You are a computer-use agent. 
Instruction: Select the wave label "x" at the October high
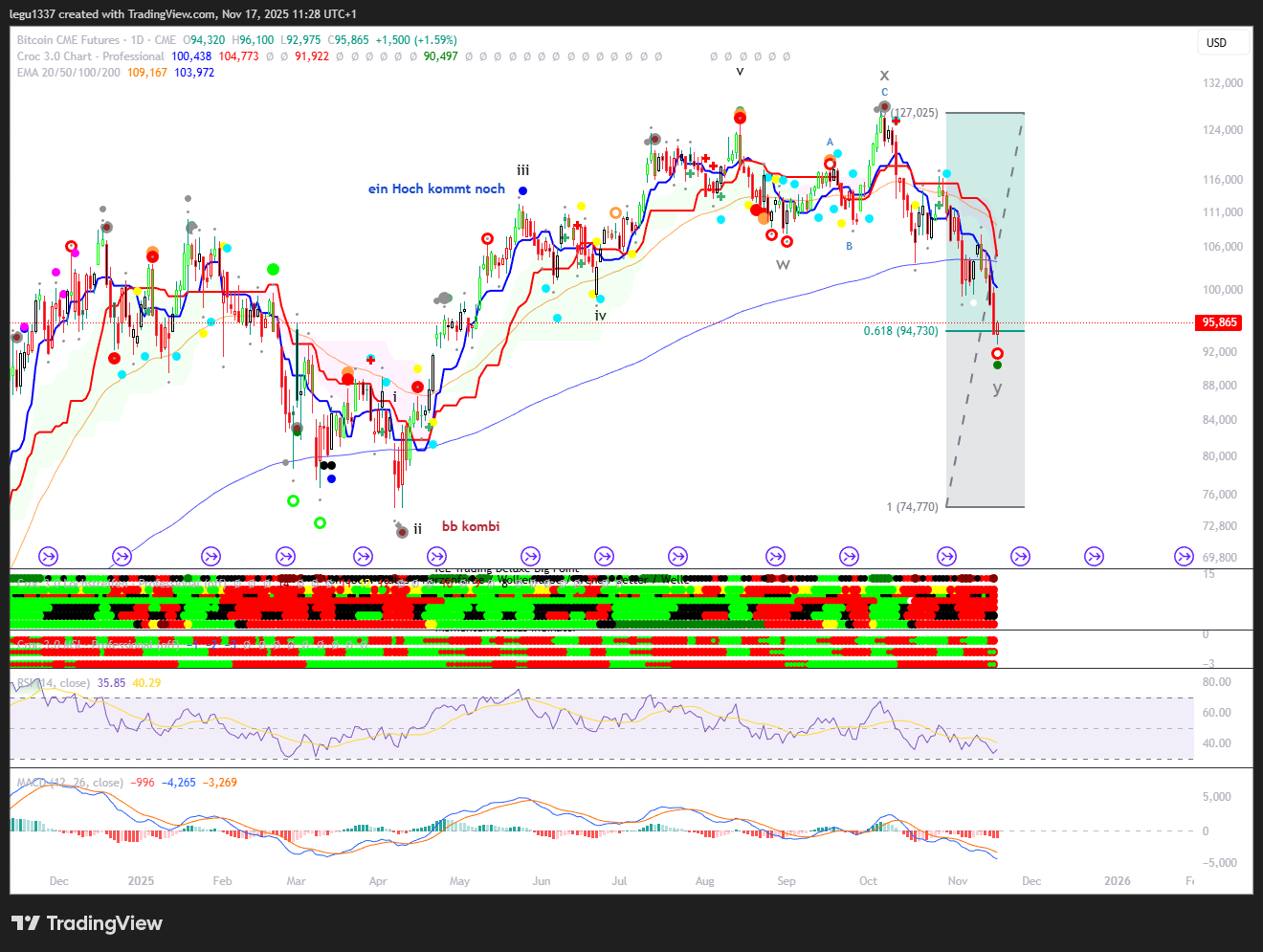tap(884, 76)
